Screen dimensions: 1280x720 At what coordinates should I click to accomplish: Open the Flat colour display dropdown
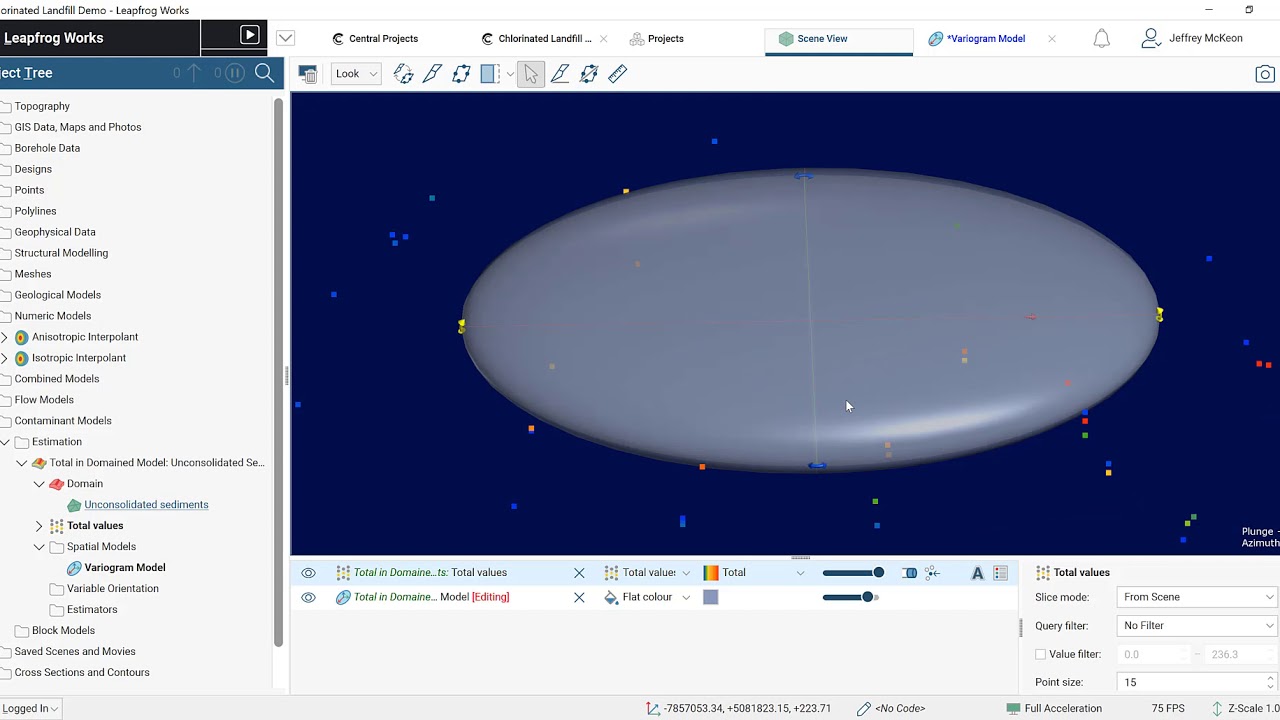648,597
